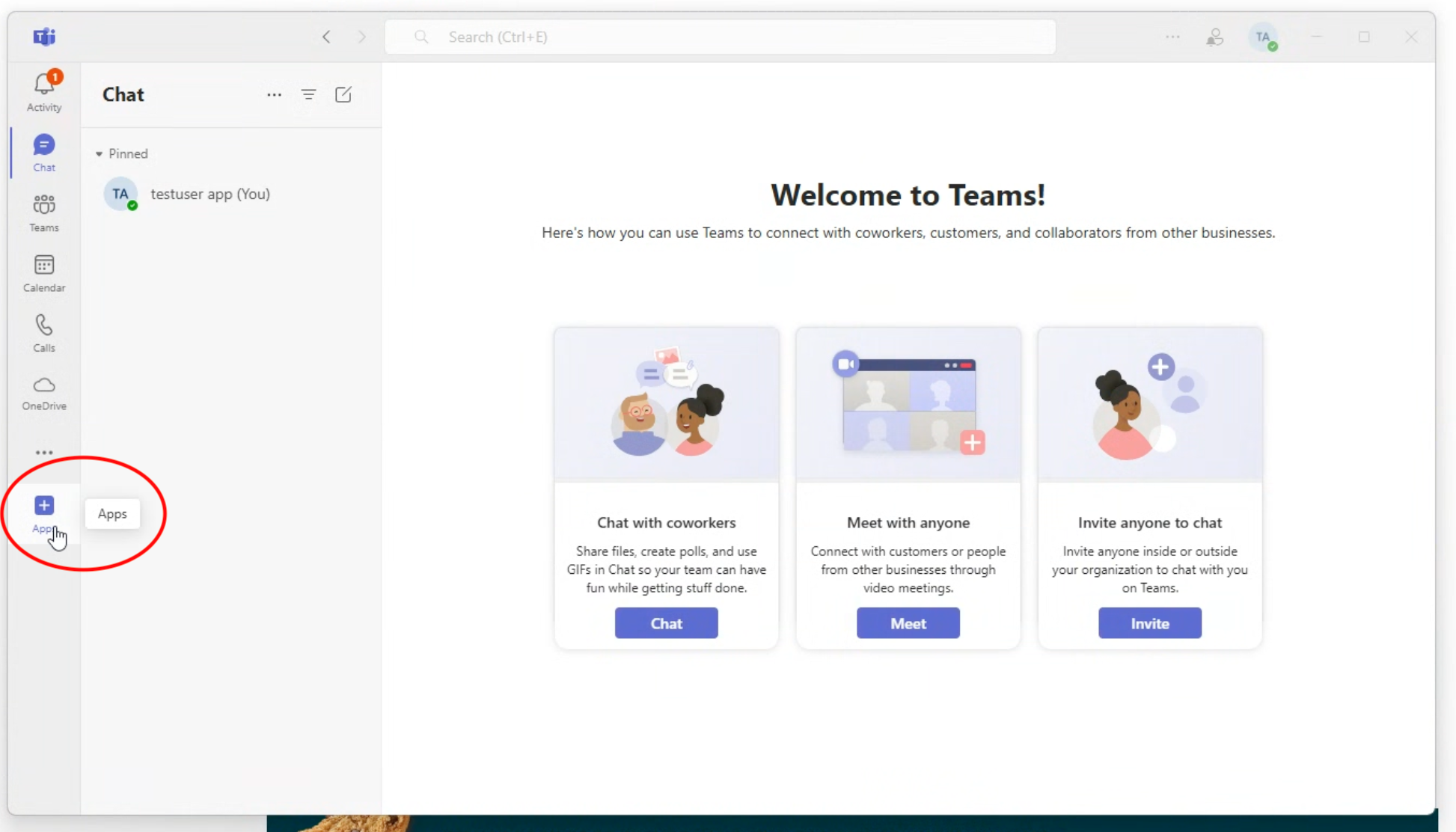This screenshot has width=1456, height=832.
Task: Open Settings and more in title bar
Action: point(1172,37)
